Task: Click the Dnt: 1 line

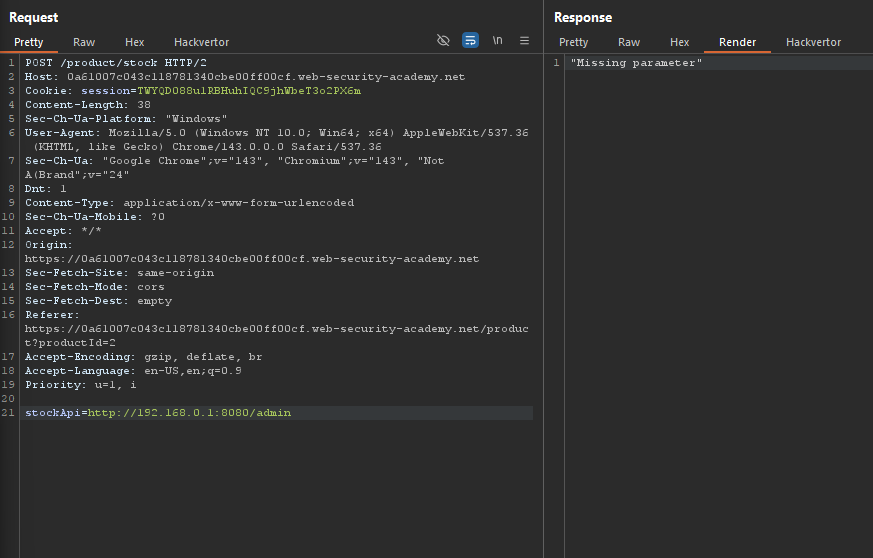Action: pyautogui.click(x=46, y=189)
